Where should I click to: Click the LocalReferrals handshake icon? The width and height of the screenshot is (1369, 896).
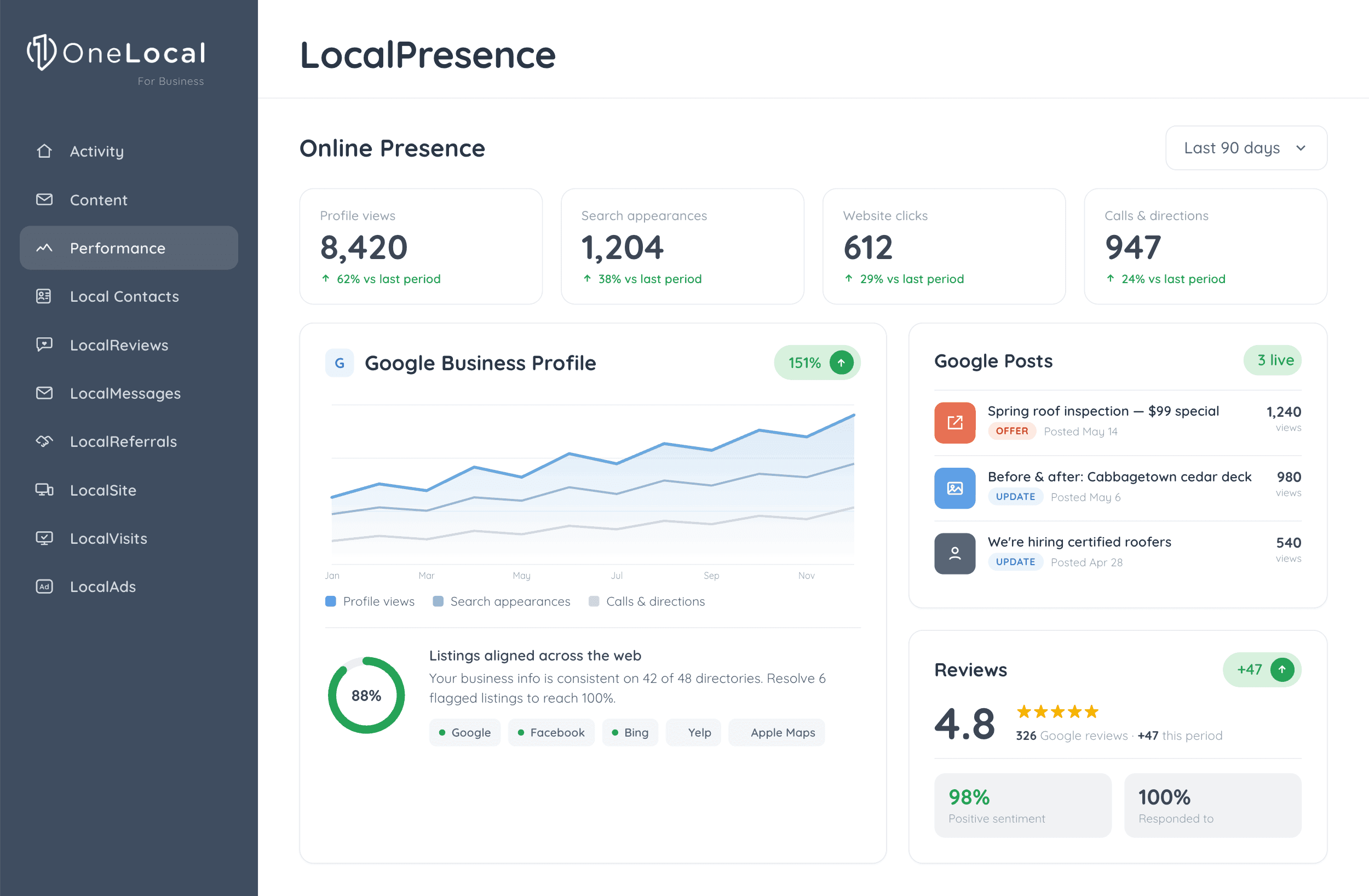coord(44,441)
